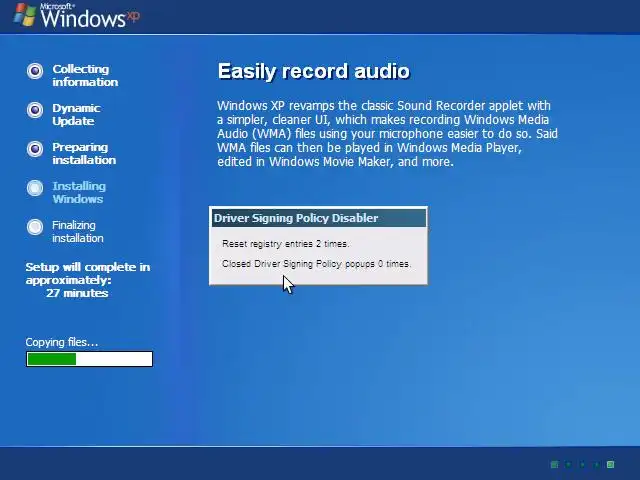Click the 'Finalizing installation' step label
The width and height of the screenshot is (640, 480).
[x=78, y=231]
